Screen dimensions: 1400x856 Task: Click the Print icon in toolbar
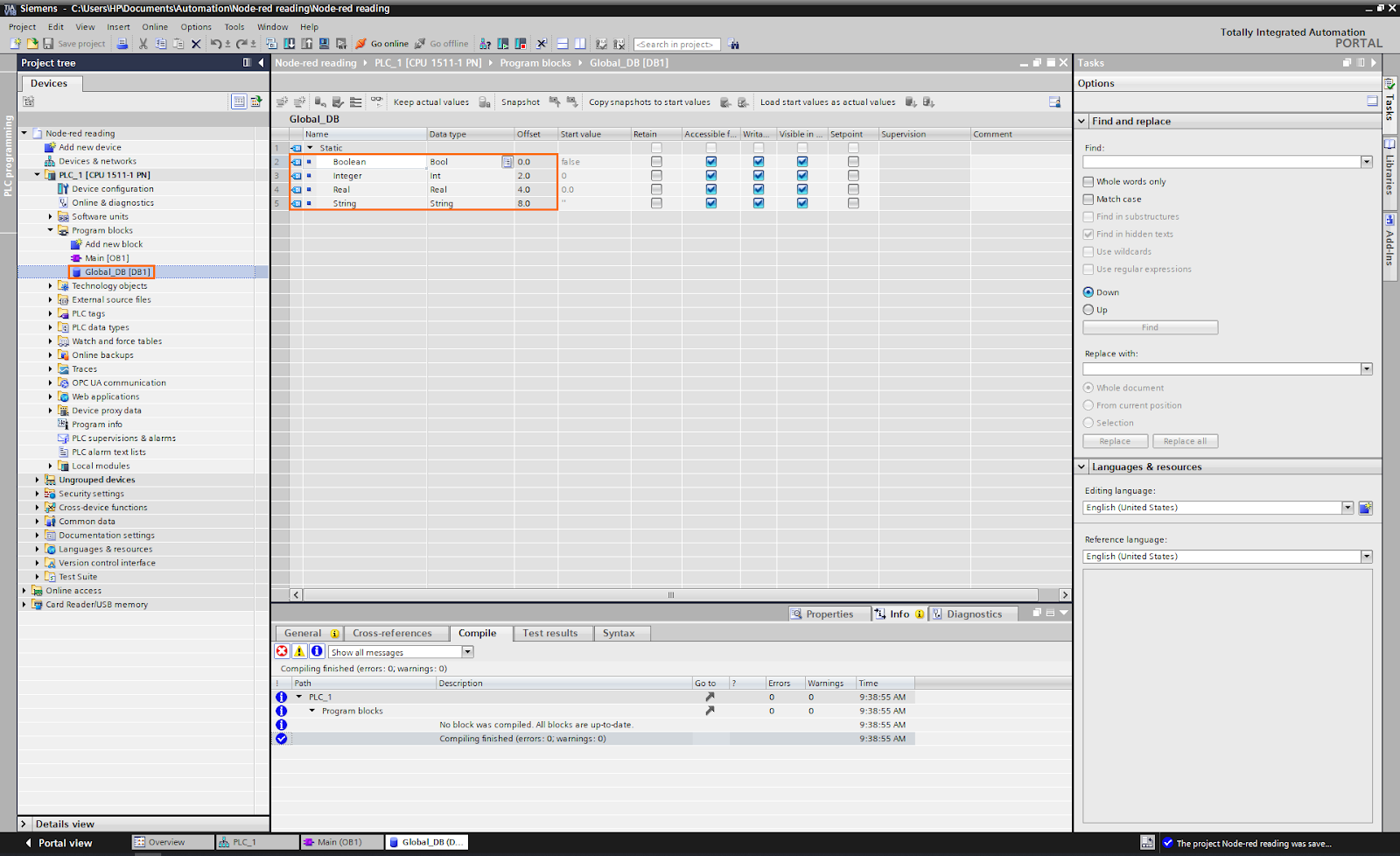click(122, 44)
